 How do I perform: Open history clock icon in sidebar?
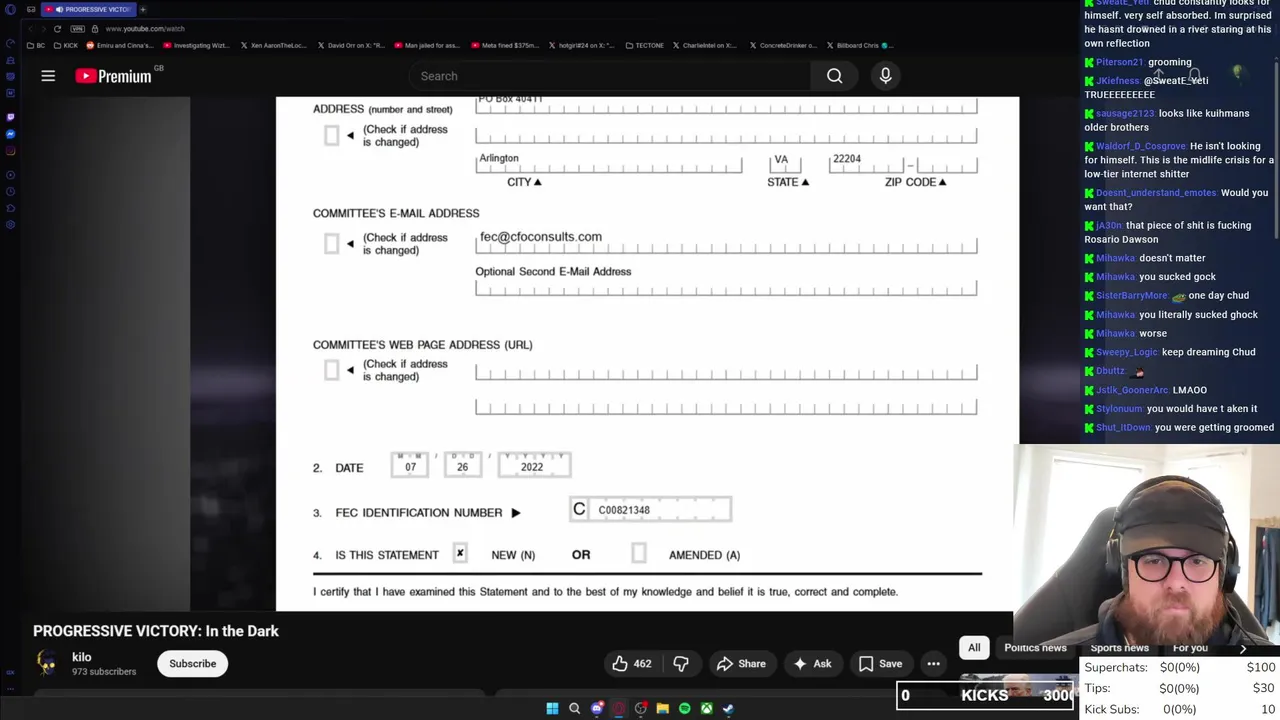pos(10,192)
